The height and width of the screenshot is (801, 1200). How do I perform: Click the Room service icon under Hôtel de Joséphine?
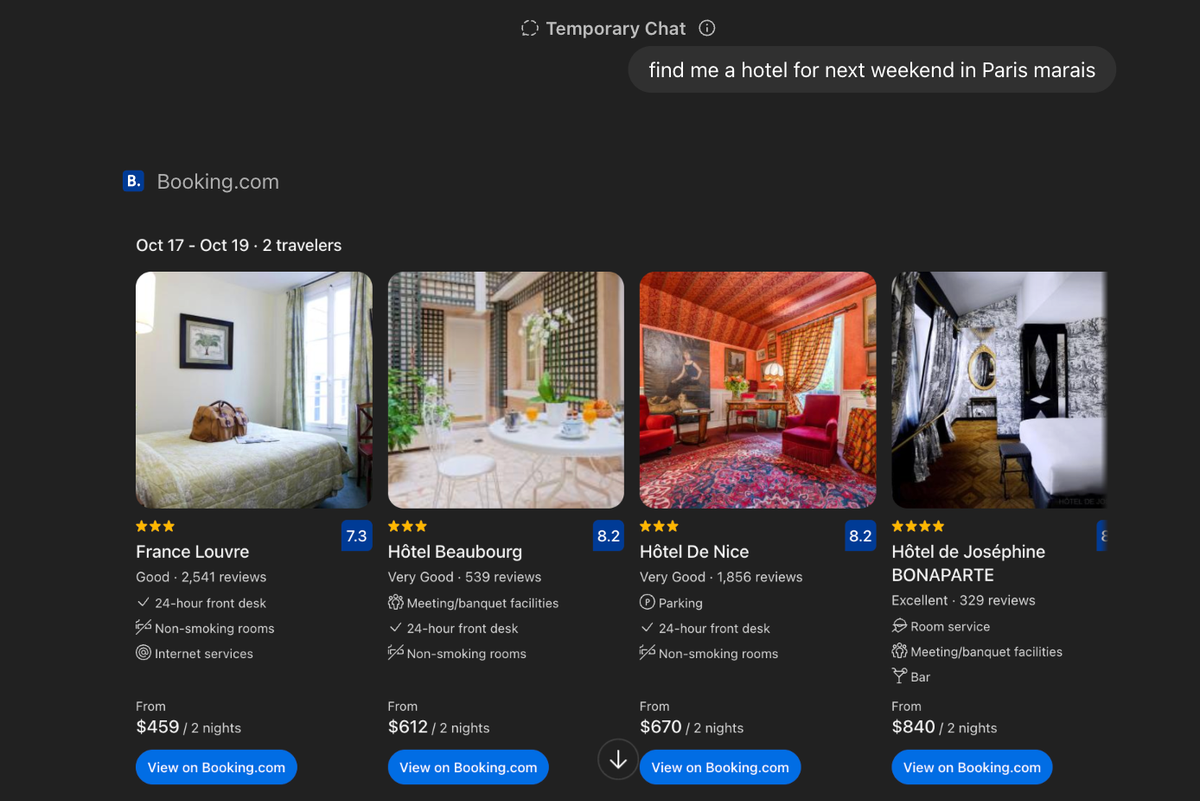[x=901, y=625]
